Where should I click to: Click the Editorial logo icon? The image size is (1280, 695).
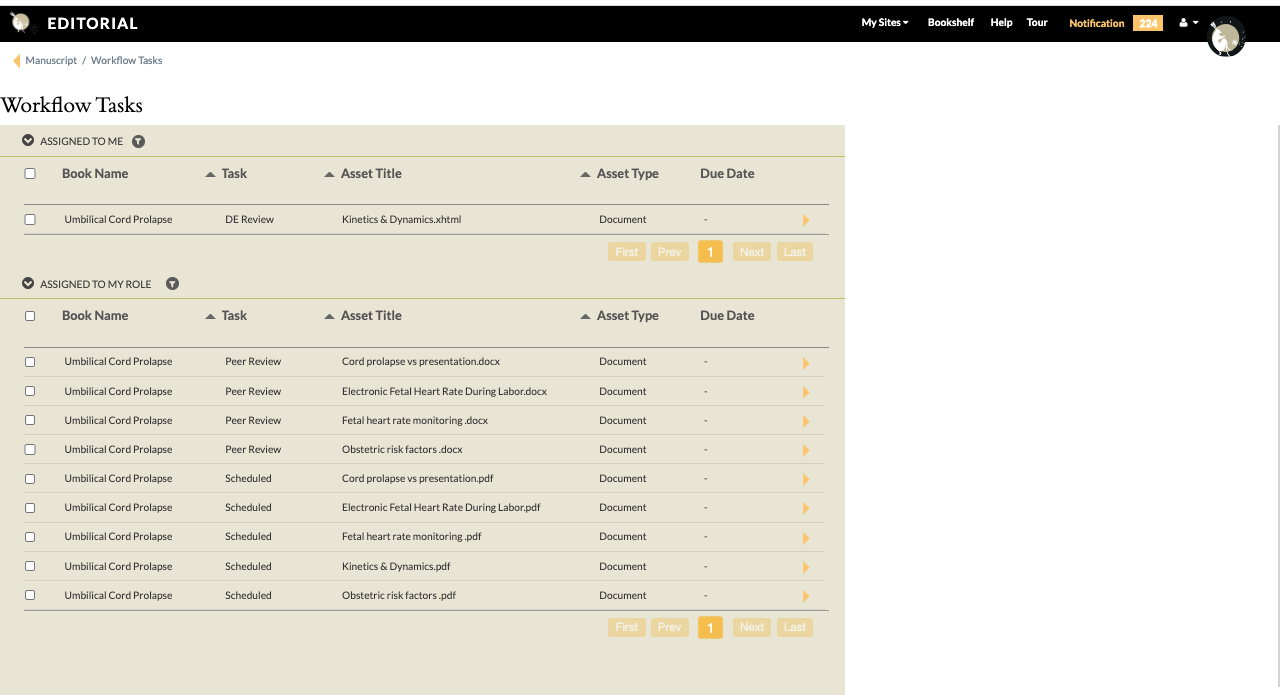21,23
